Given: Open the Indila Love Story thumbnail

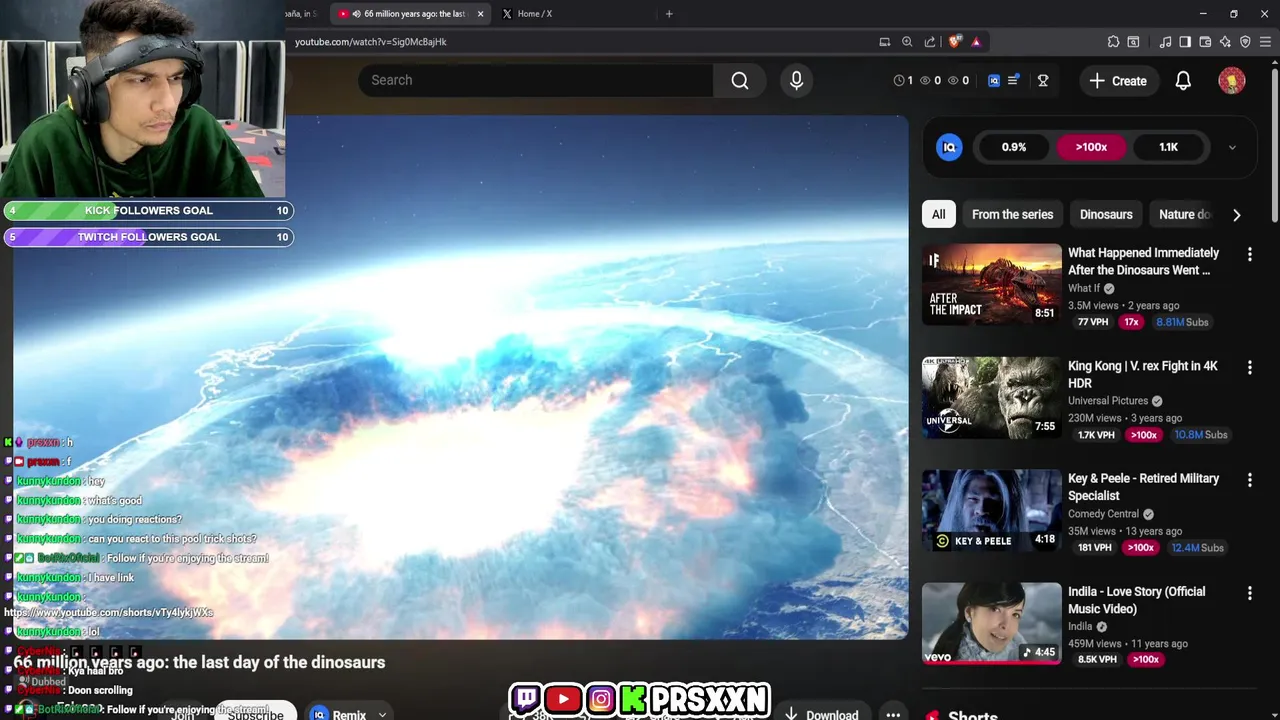Looking at the screenshot, I should (992, 623).
